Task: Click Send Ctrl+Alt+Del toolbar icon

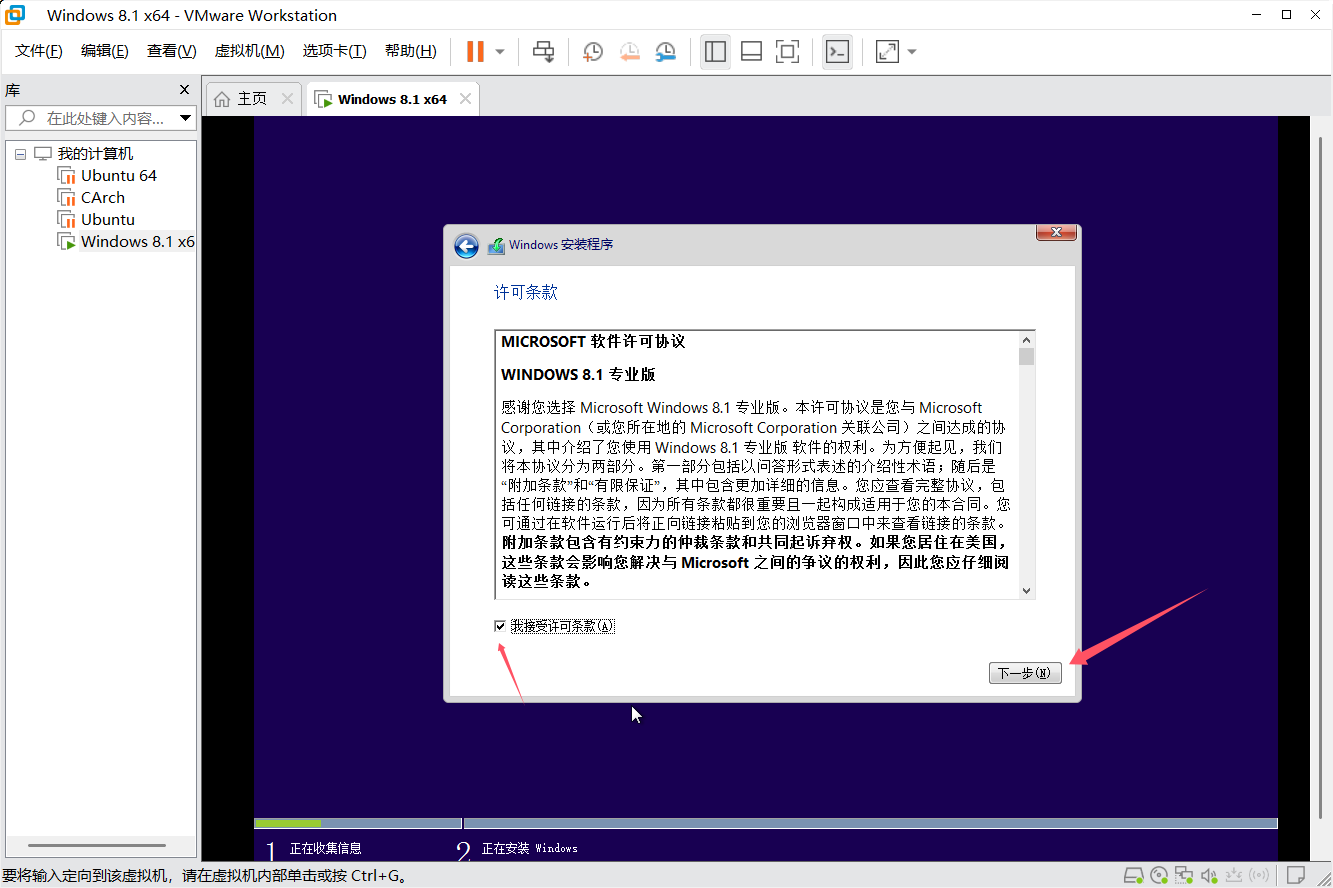Action: click(x=544, y=51)
